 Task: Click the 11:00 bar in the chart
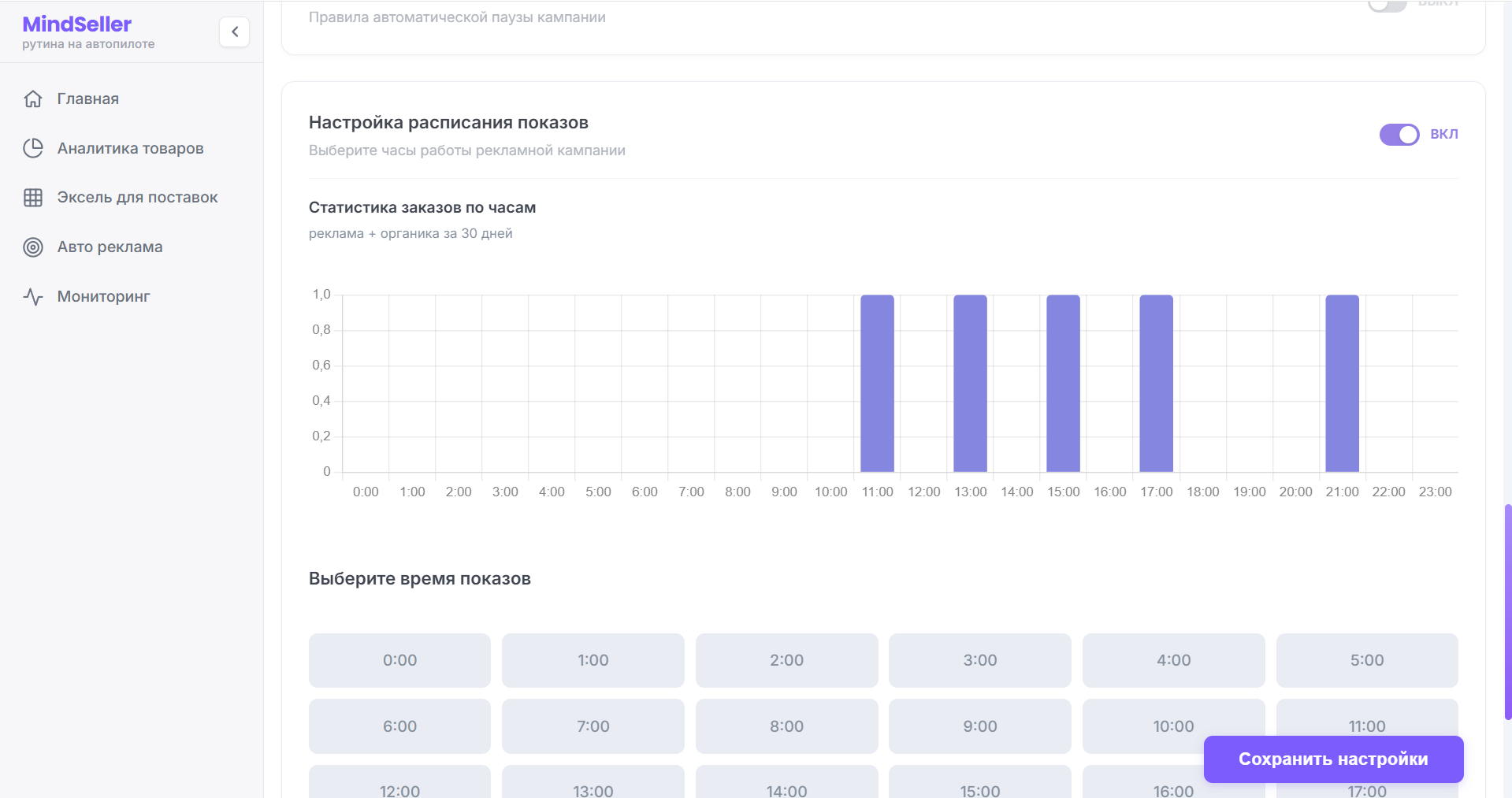[877, 384]
